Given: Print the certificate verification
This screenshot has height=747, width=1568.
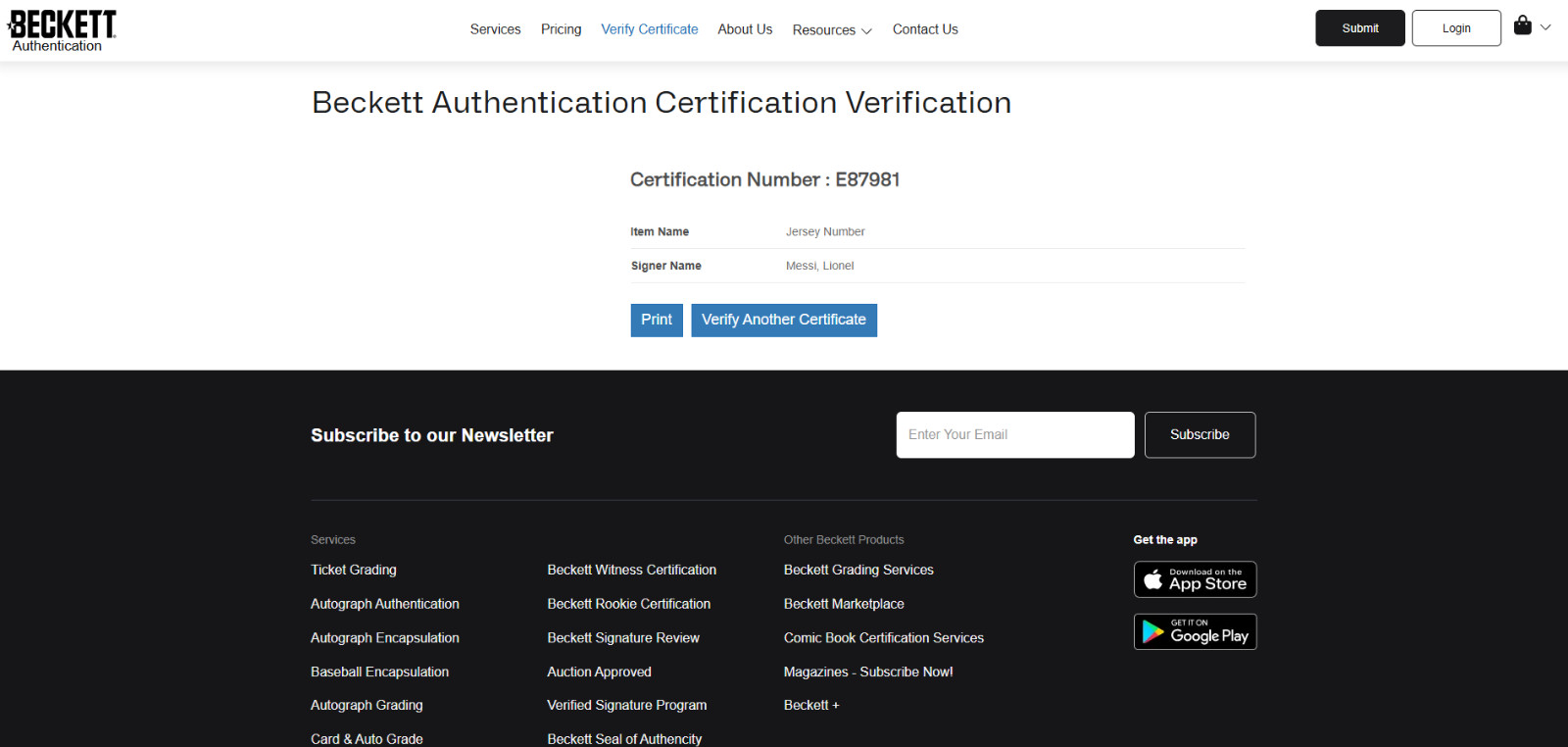Looking at the screenshot, I should 657,320.
